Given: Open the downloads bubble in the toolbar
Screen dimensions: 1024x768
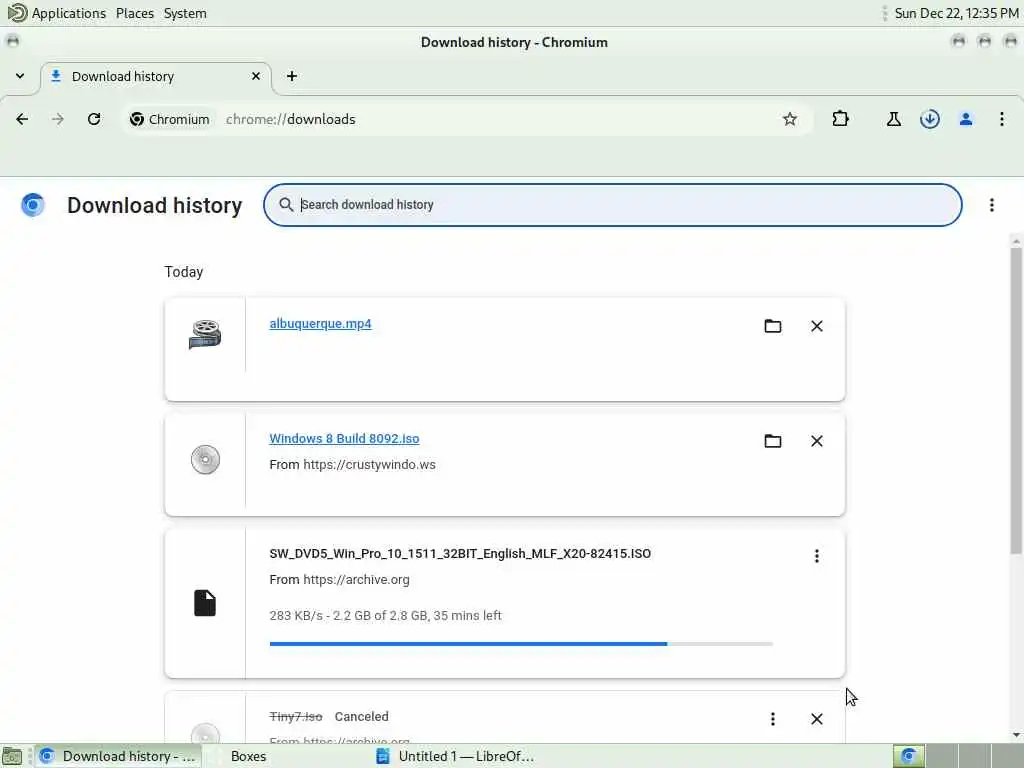Looking at the screenshot, I should pyautogui.click(x=929, y=119).
